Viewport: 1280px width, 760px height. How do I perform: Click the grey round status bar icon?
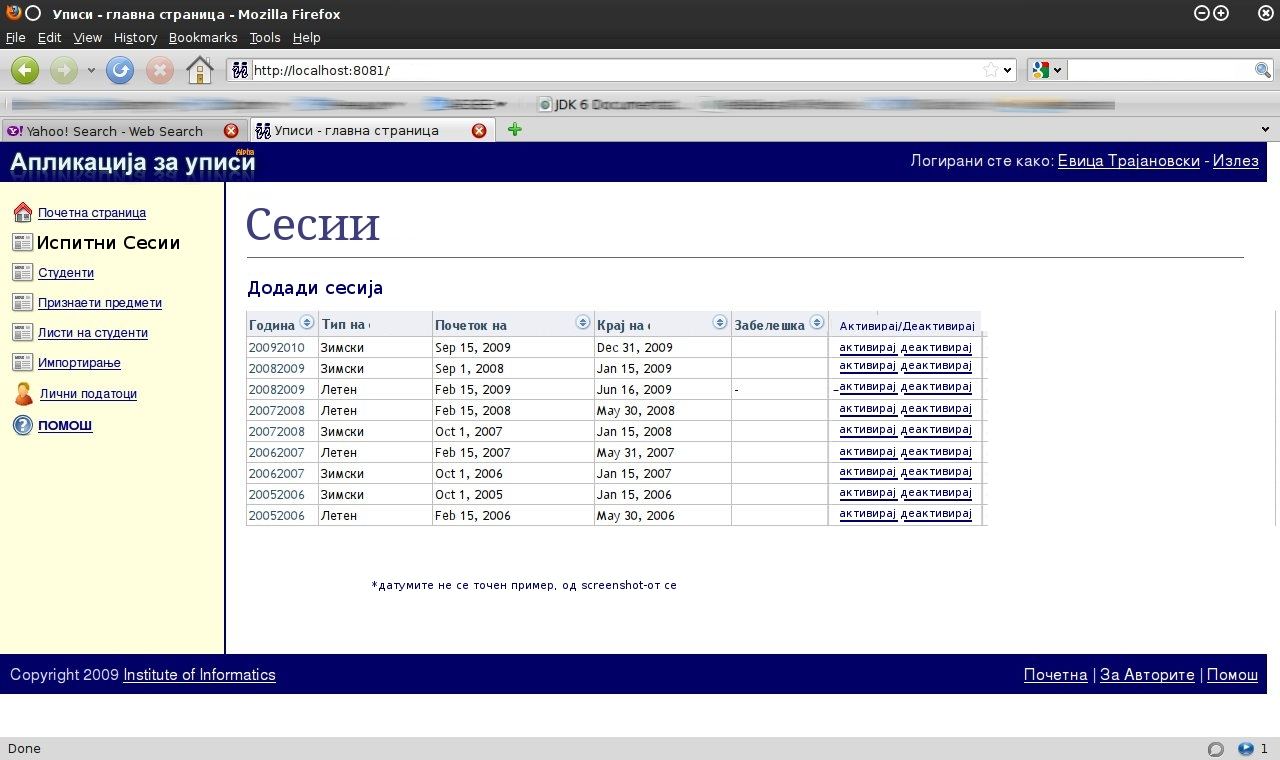click(x=1216, y=749)
